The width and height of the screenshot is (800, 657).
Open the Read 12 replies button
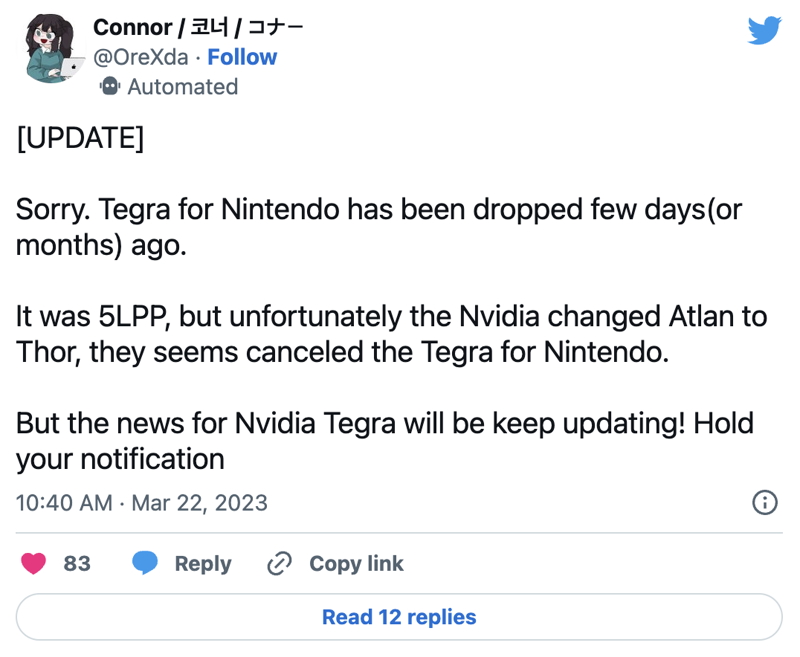pyautogui.click(x=399, y=617)
